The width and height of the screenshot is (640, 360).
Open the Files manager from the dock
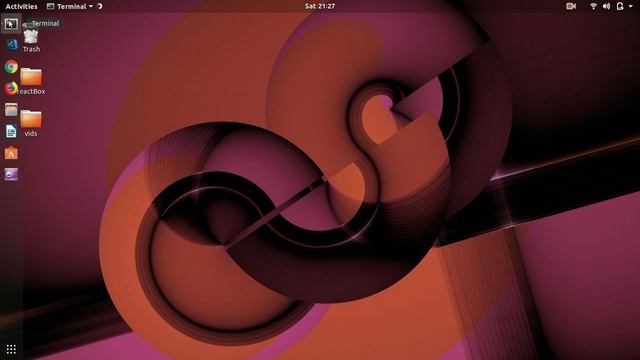click(11, 109)
